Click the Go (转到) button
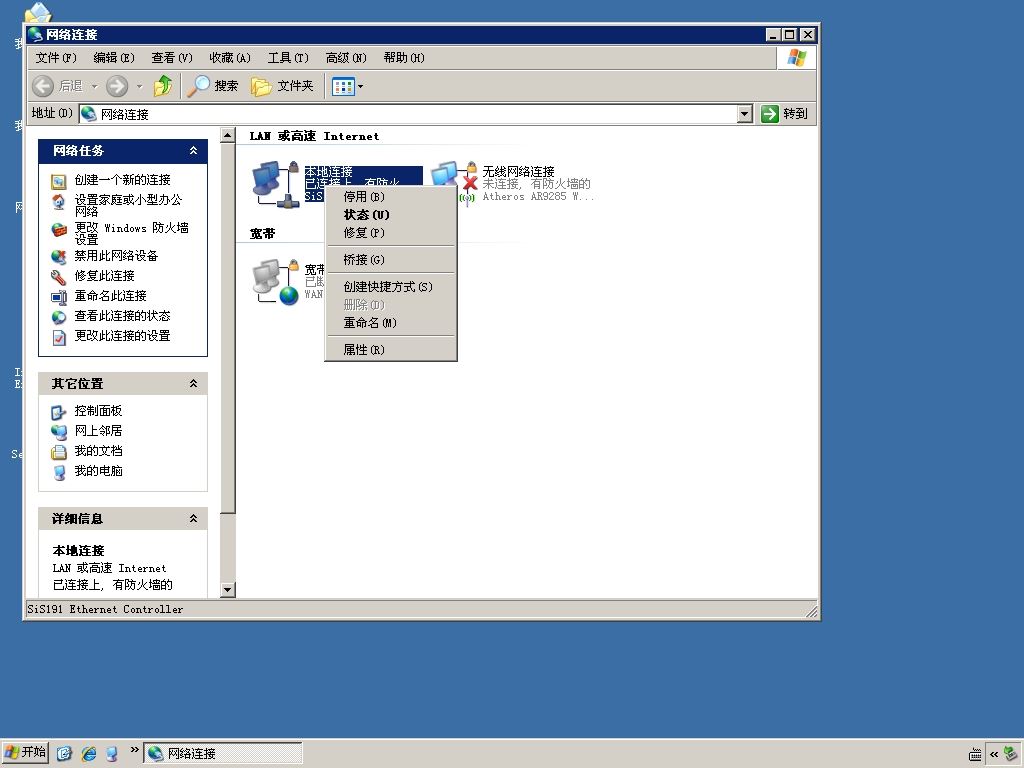The image size is (1024, 768). [x=786, y=114]
